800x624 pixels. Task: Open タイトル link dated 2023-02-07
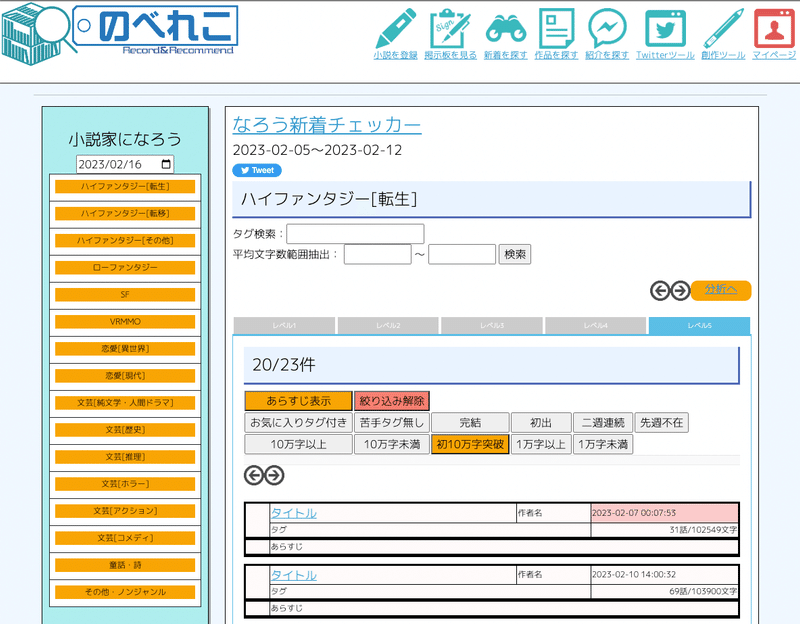[x=293, y=513]
